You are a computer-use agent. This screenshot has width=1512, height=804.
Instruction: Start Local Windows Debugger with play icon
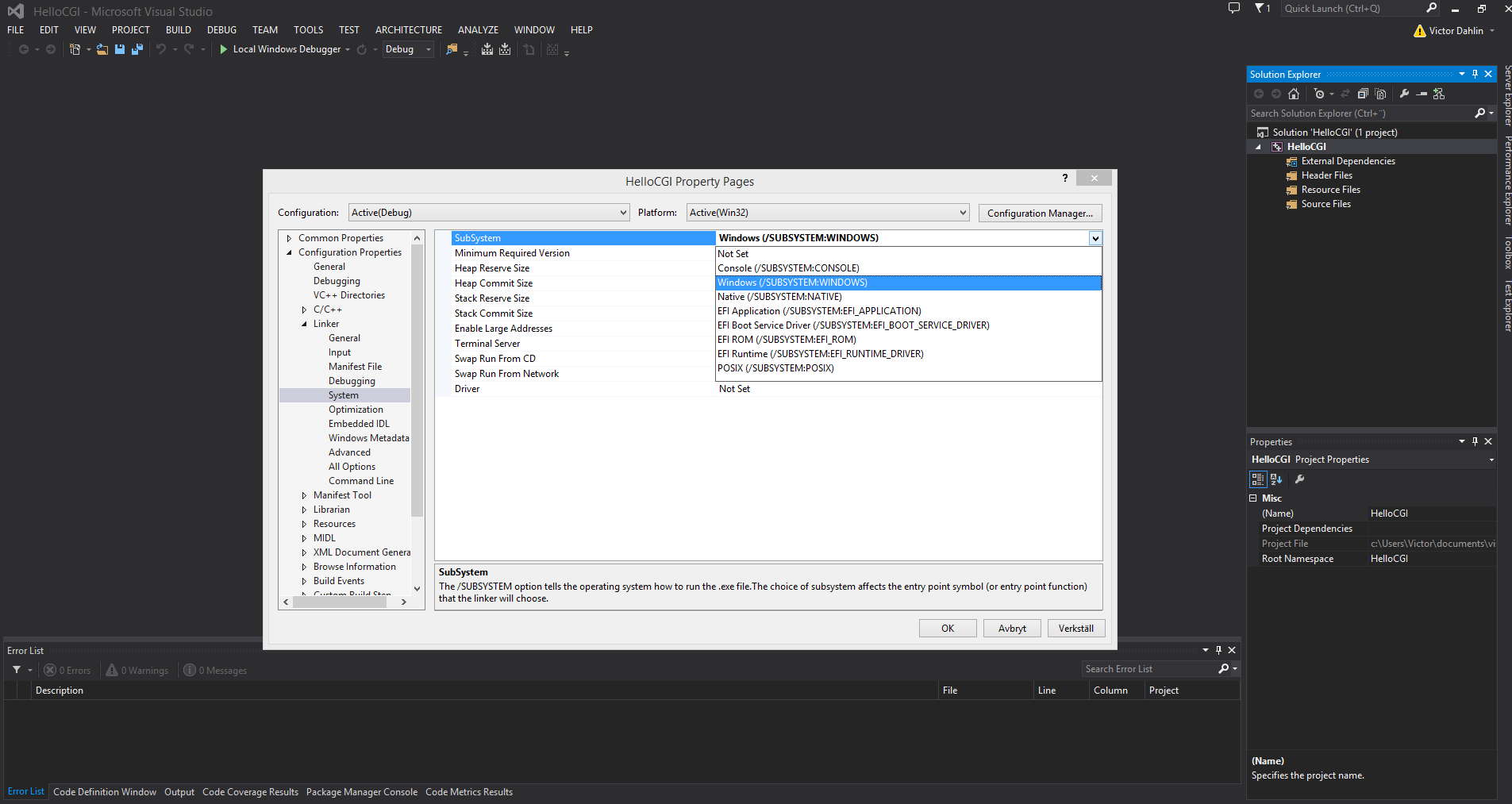(223, 49)
